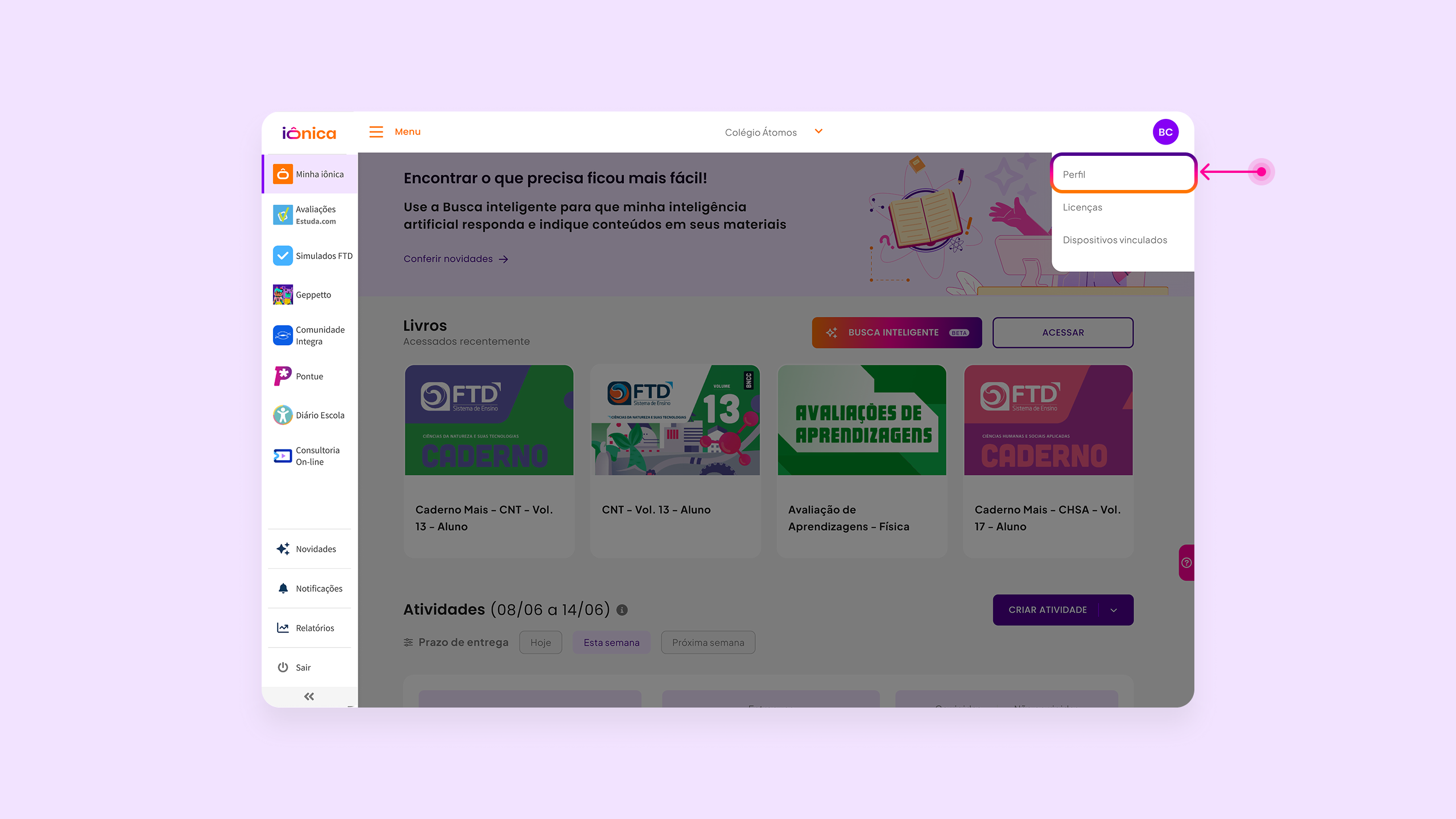Open Consultoria On-line icon
This screenshot has width=1456, height=819.
pyautogui.click(x=283, y=456)
